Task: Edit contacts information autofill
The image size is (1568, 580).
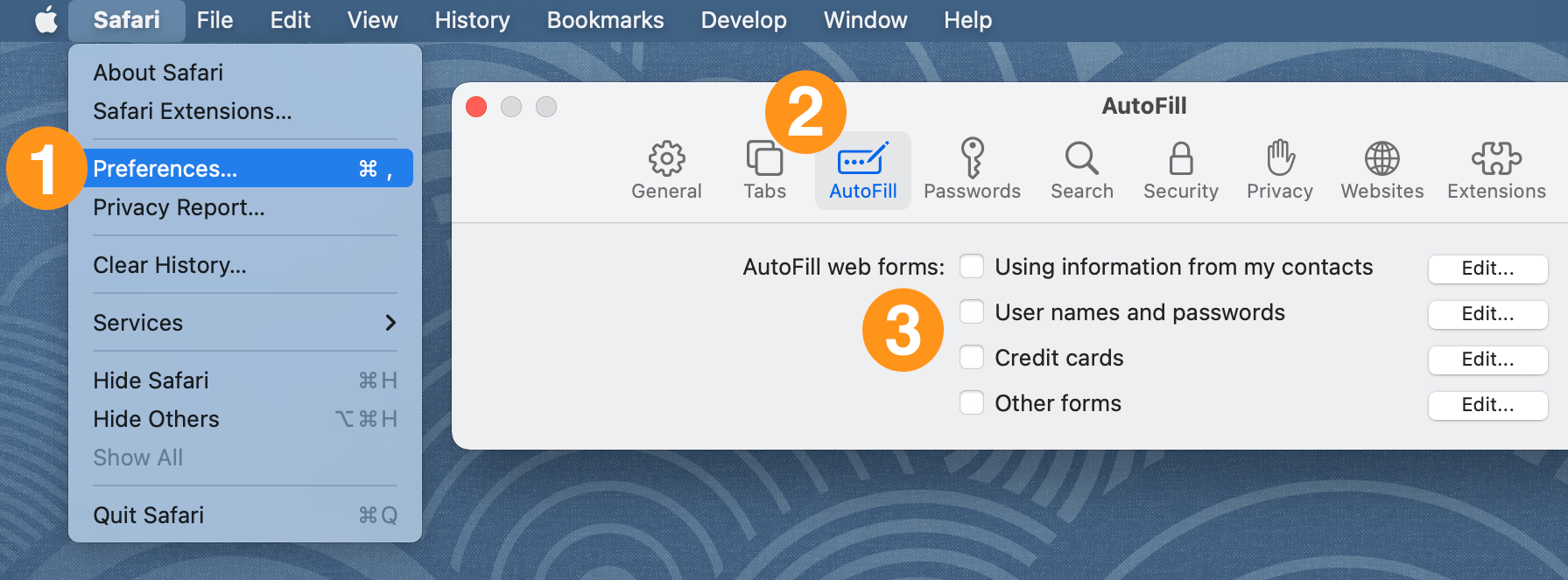Action: point(1487,269)
